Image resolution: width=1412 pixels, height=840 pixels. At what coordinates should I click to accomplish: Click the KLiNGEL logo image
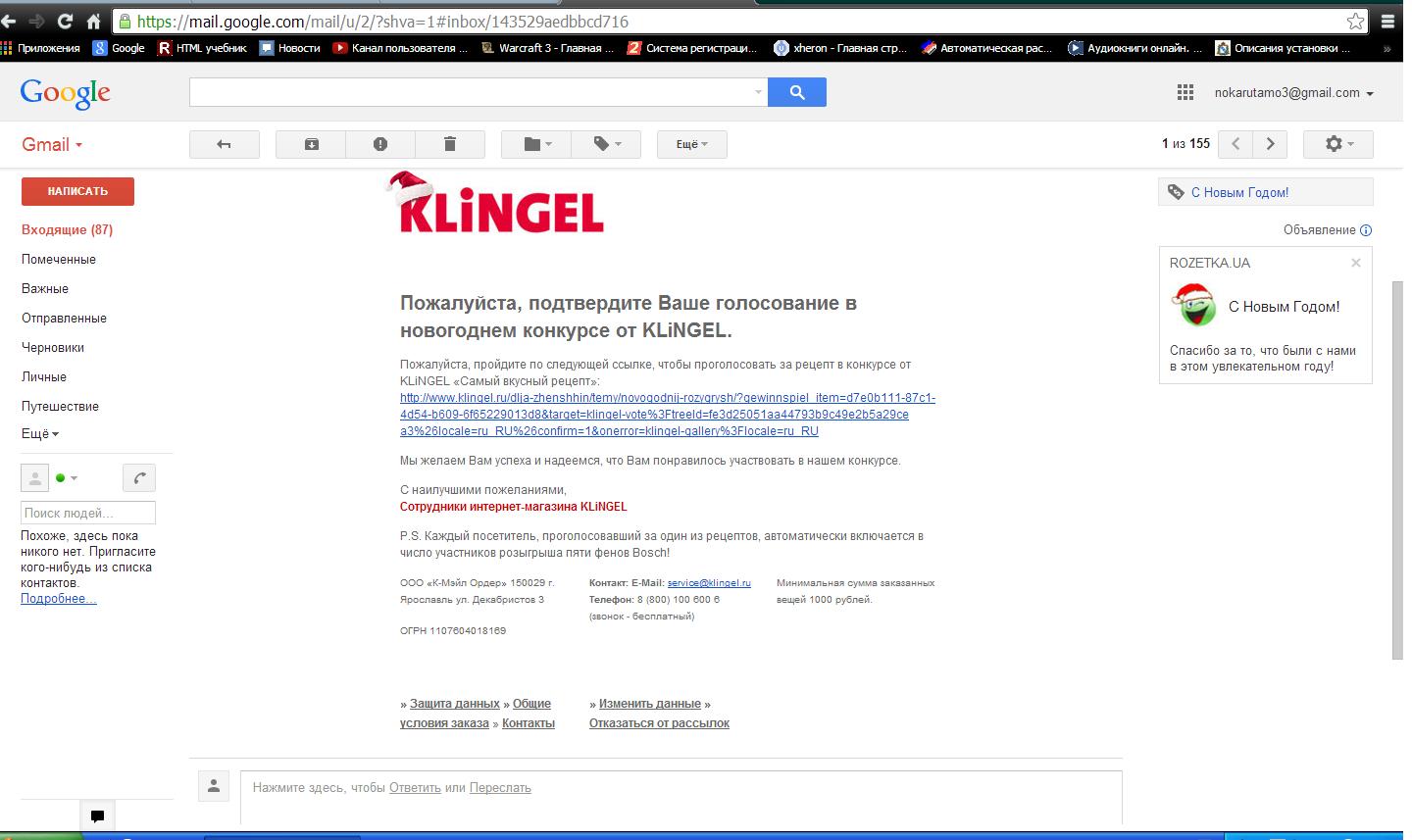click(496, 202)
